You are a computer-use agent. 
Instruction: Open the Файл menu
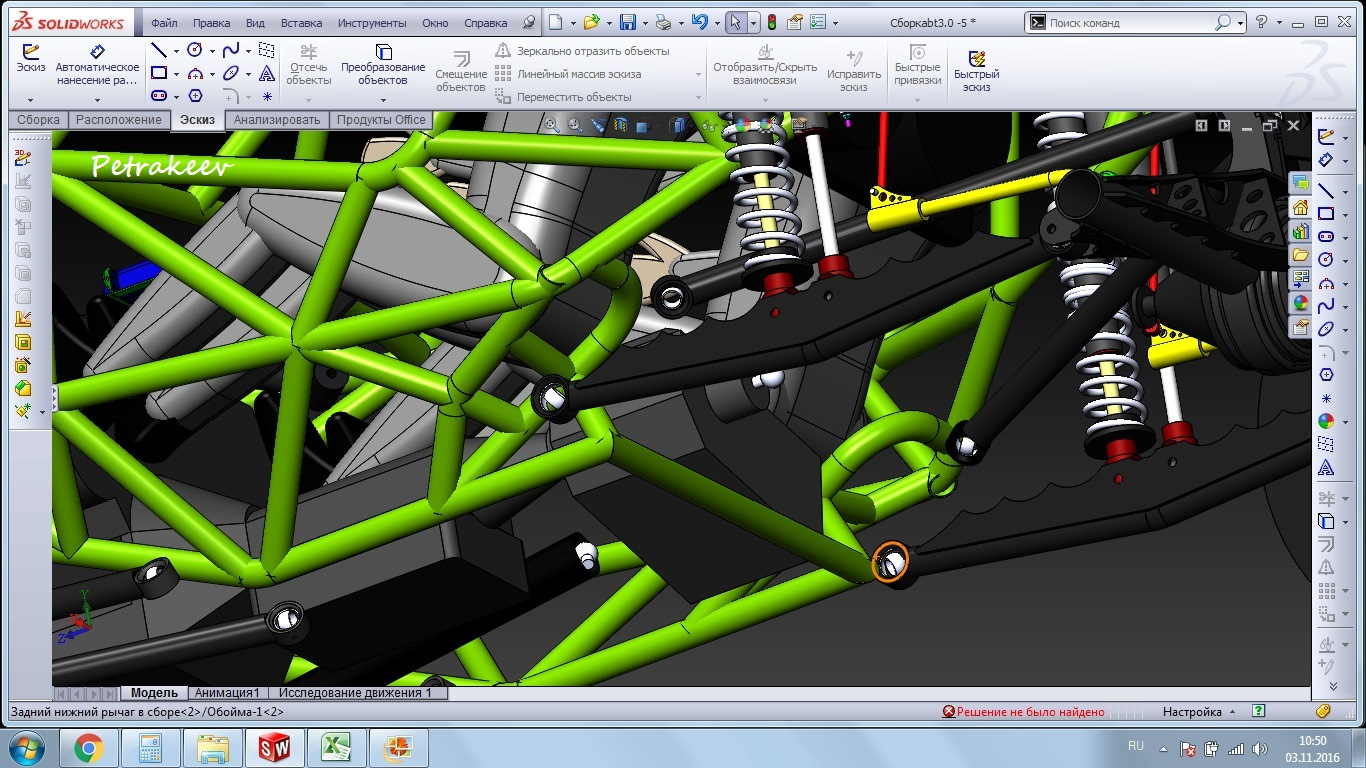[x=165, y=23]
